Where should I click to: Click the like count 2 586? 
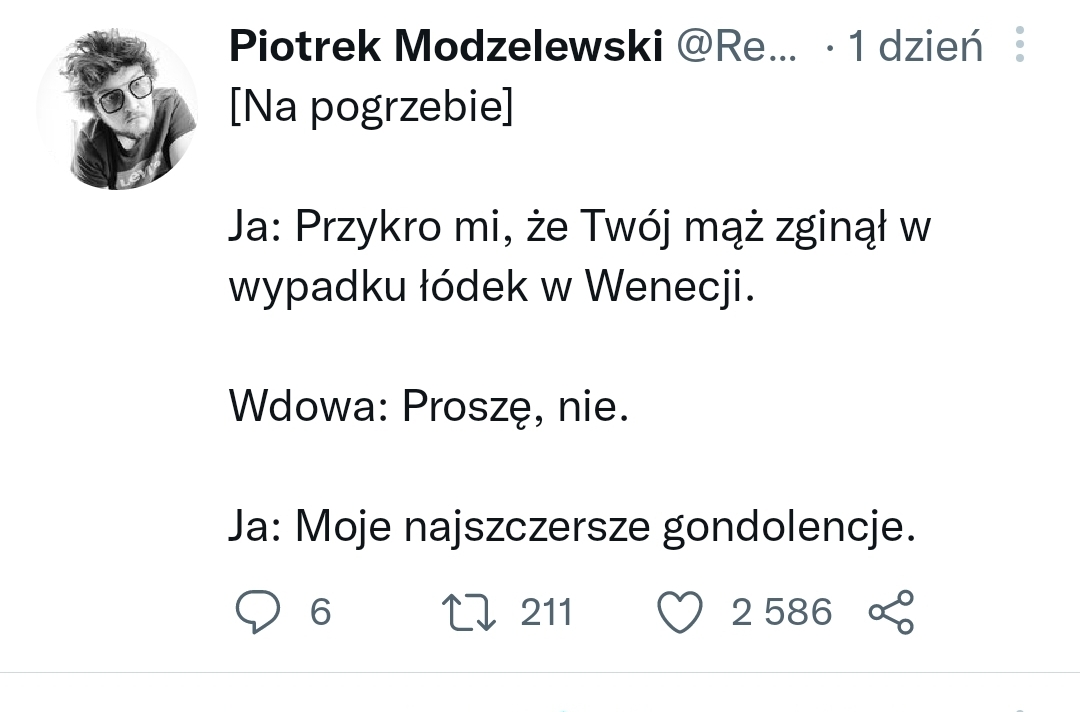coord(781,611)
